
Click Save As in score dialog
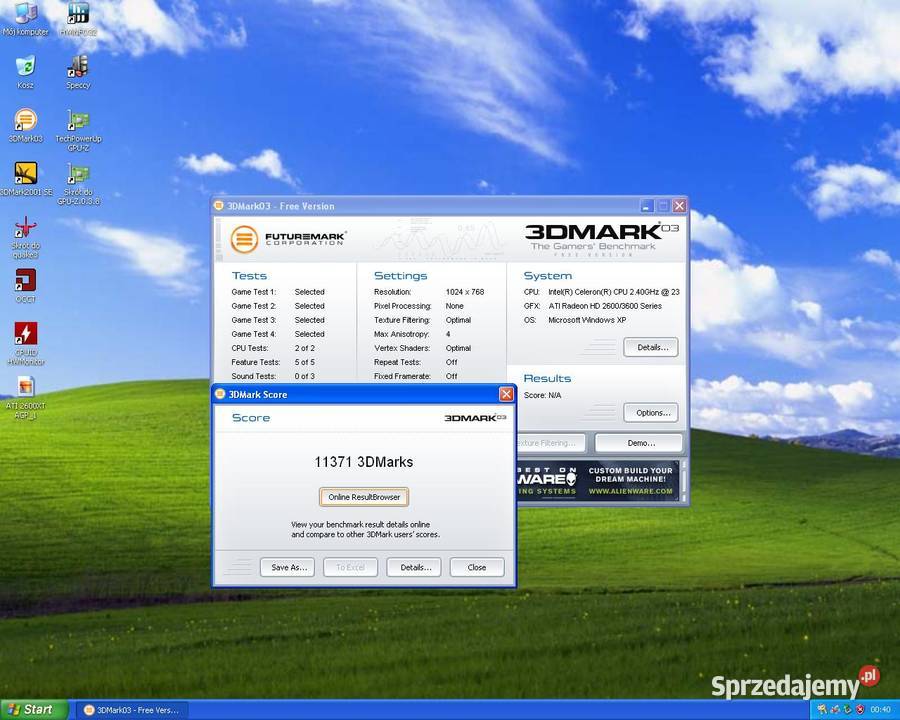(288, 567)
